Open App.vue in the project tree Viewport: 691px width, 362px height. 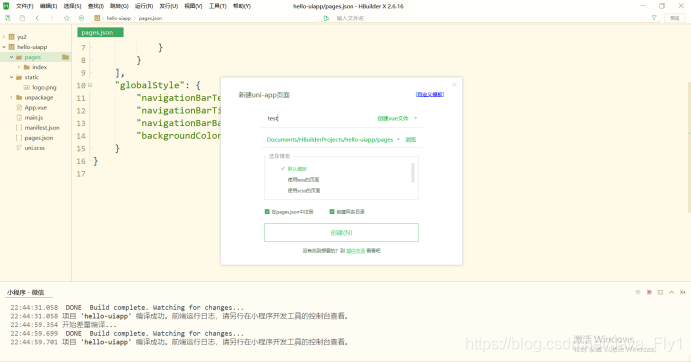pyautogui.click(x=36, y=108)
